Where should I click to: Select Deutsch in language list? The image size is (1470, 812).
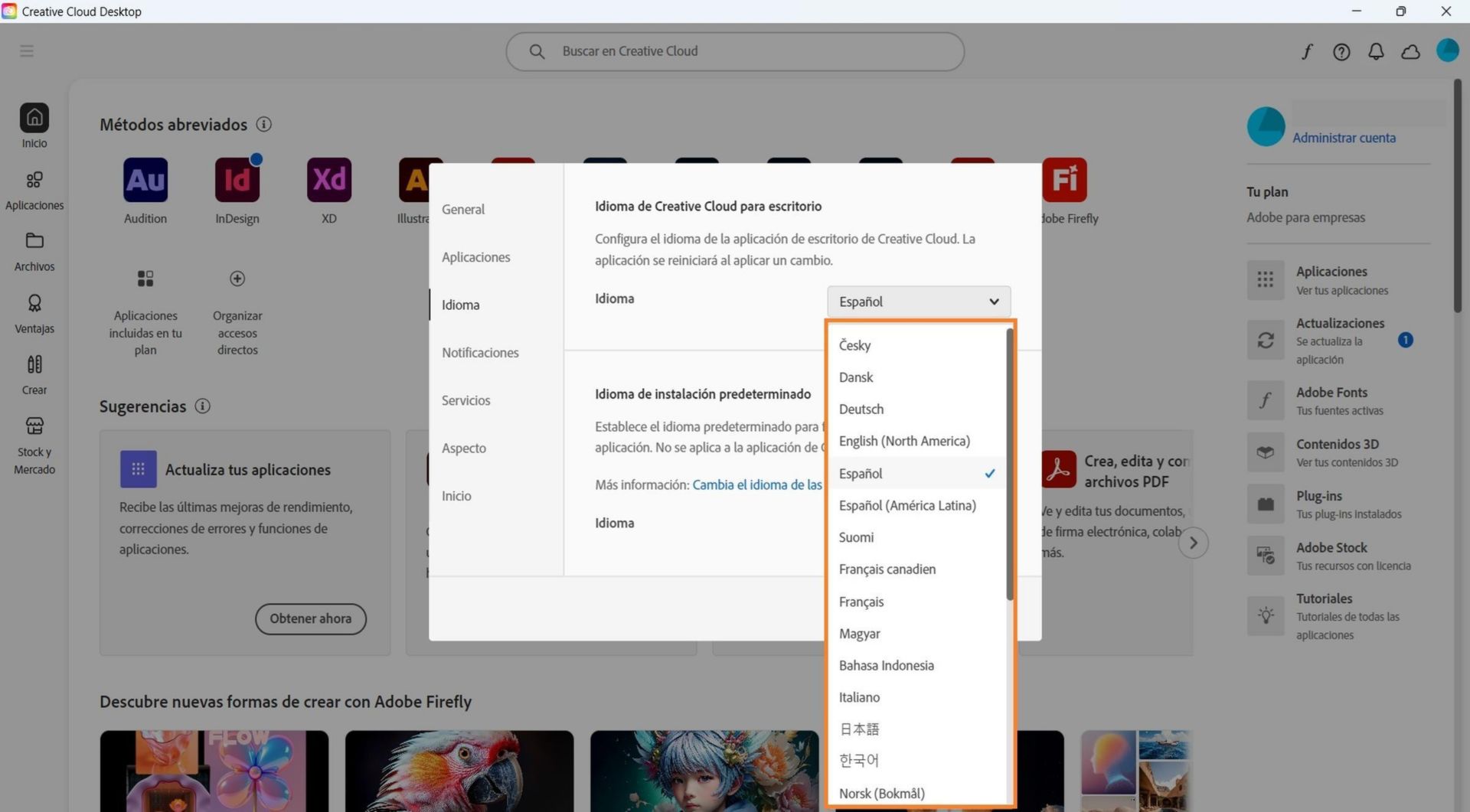coord(917,409)
